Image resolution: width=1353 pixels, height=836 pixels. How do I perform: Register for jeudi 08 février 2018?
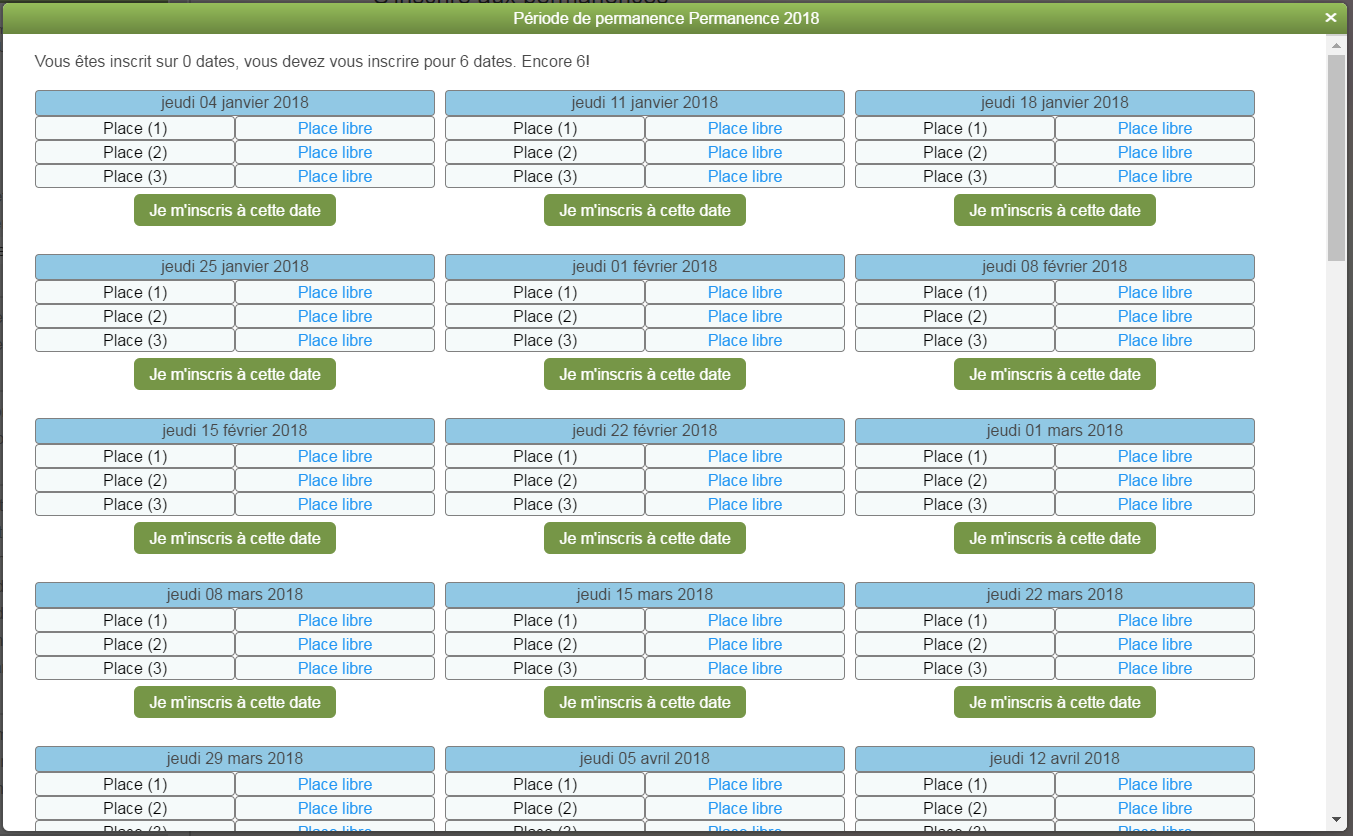click(1055, 374)
